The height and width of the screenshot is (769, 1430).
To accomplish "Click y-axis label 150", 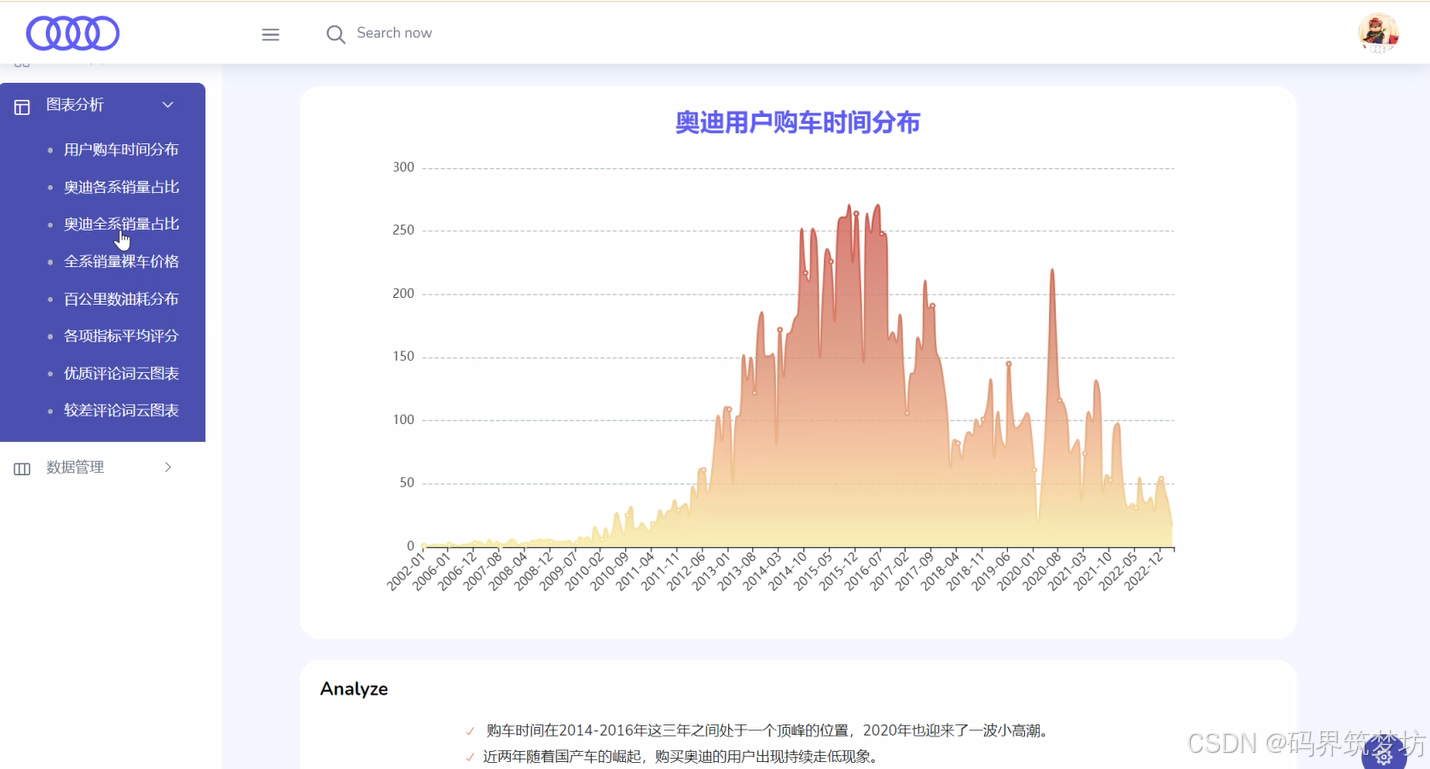I will tap(403, 357).
